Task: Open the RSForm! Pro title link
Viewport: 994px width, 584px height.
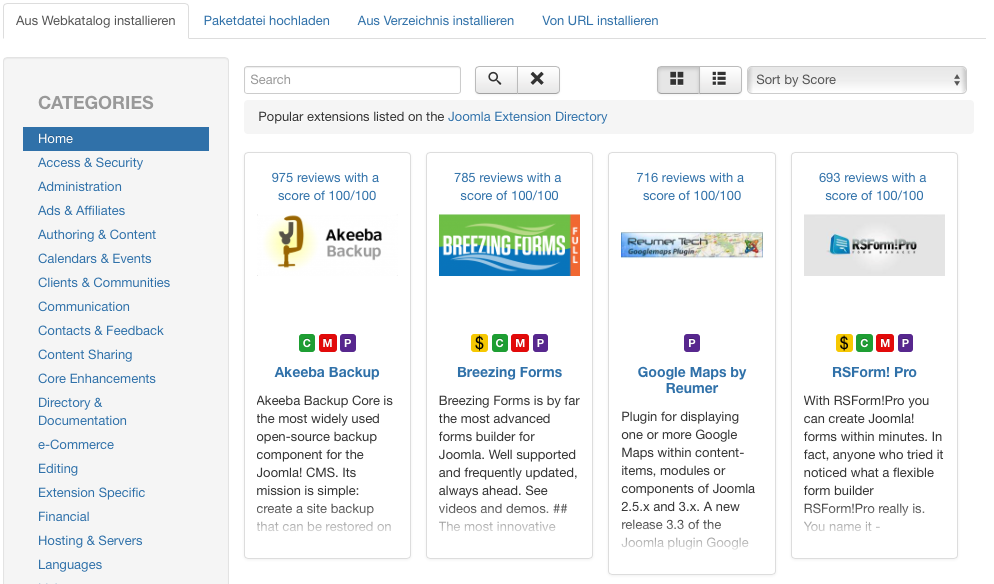Action: click(x=874, y=373)
